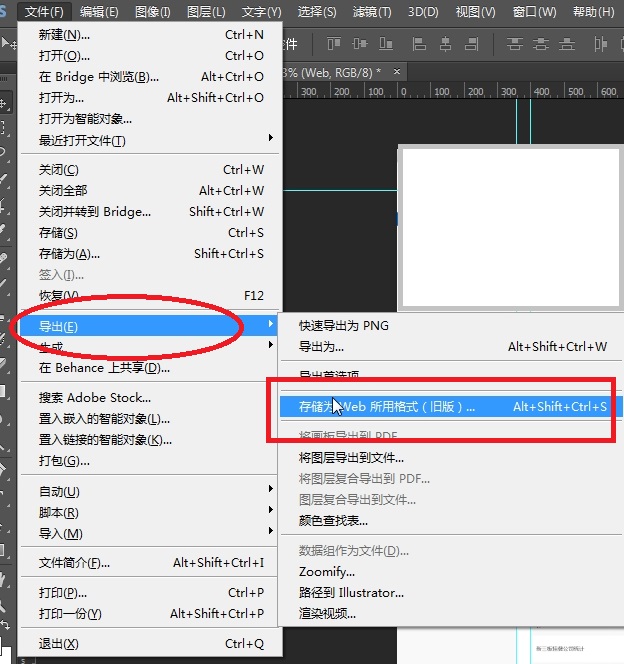Click the Align left edges icon
Viewport: 624px width, 664px height.
point(419,44)
